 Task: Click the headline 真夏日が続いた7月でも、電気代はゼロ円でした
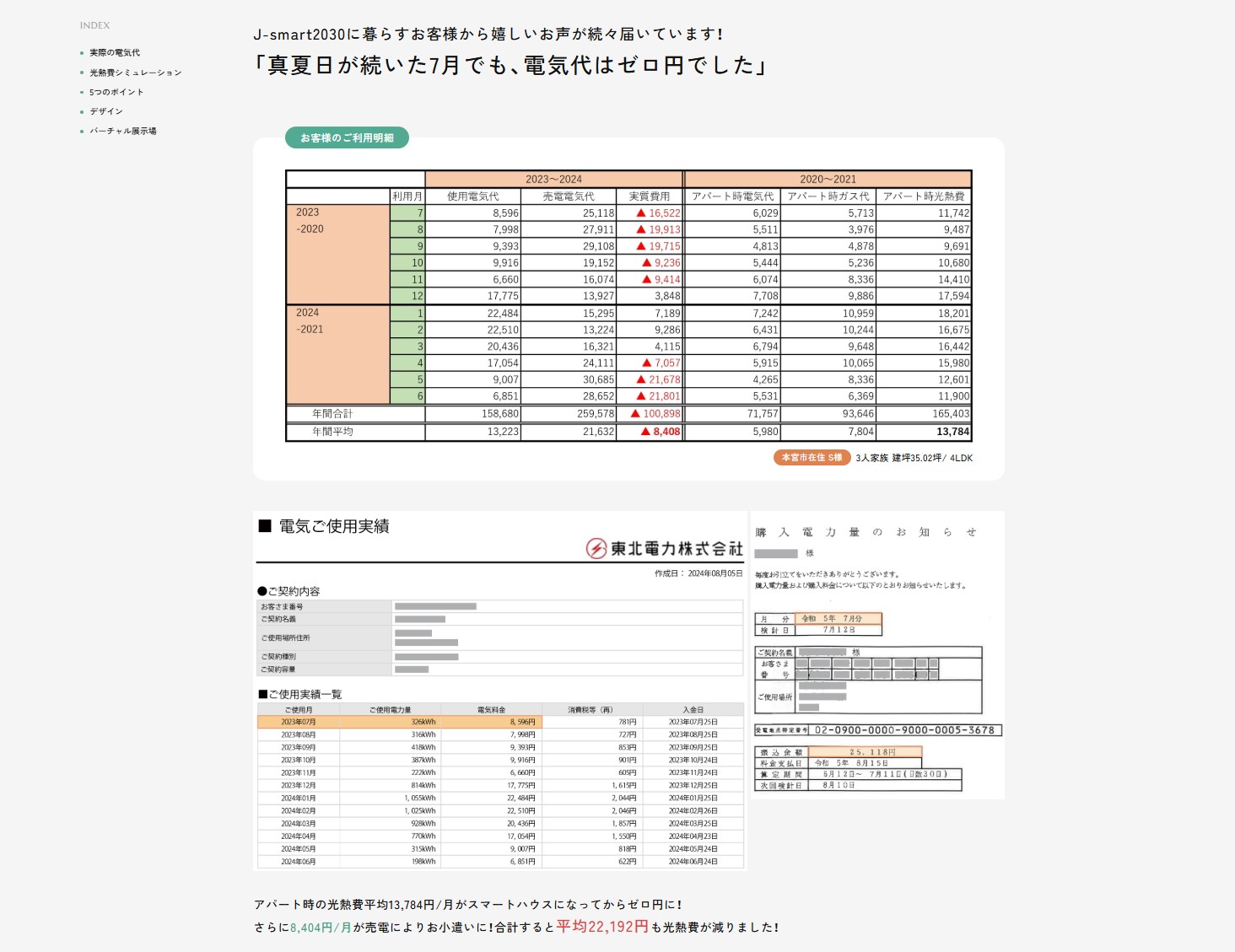pyautogui.click(x=511, y=65)
